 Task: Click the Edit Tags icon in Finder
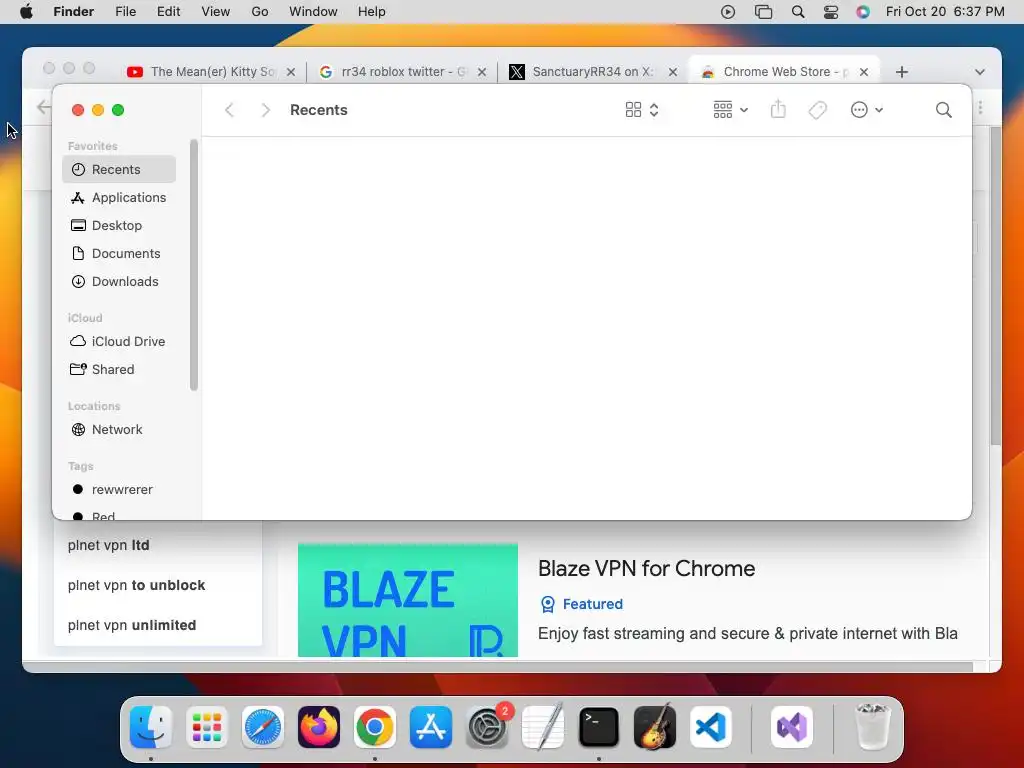818,110
